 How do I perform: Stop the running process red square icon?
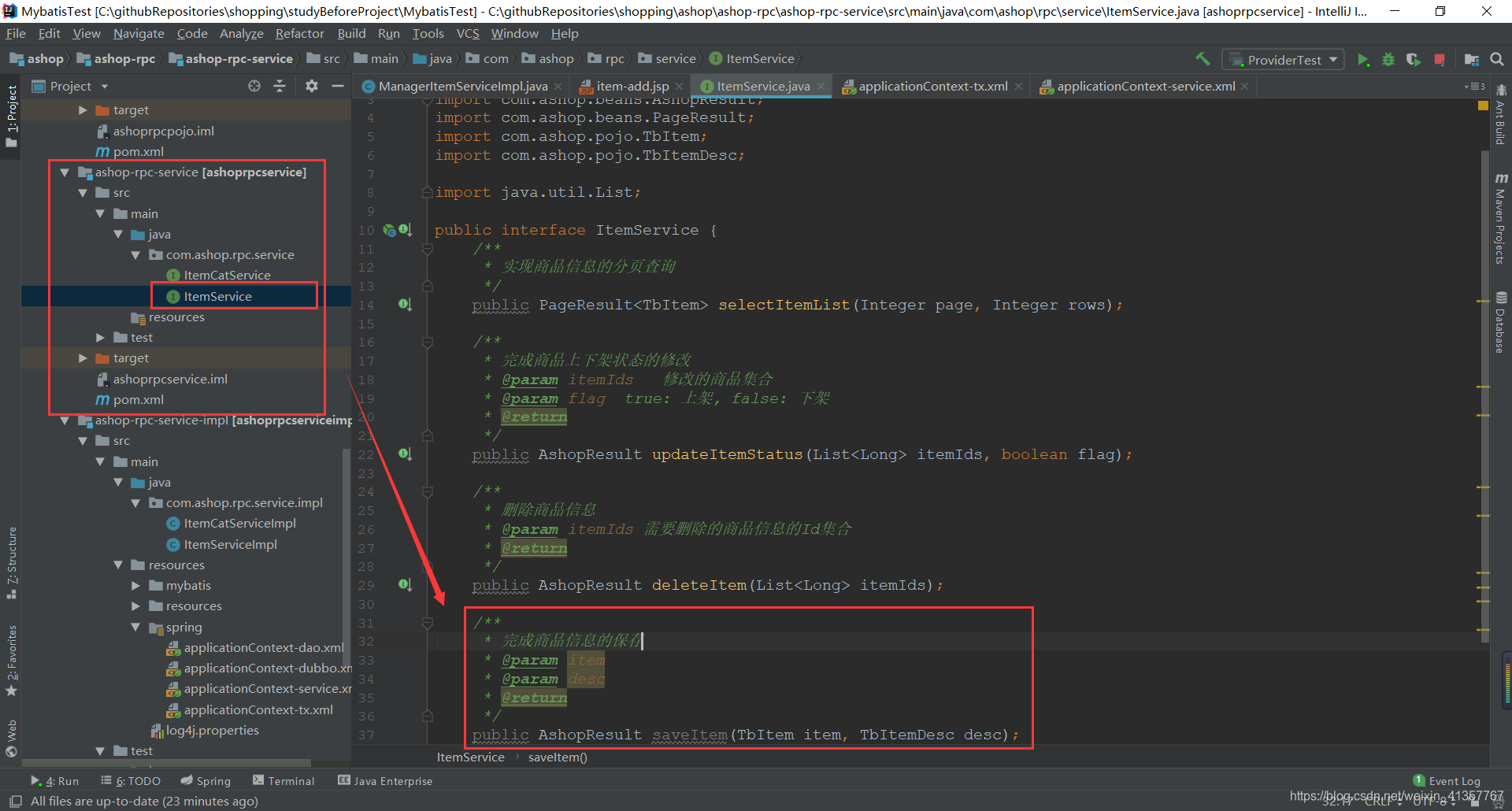pyautogui.click(x=1440, y=60)
